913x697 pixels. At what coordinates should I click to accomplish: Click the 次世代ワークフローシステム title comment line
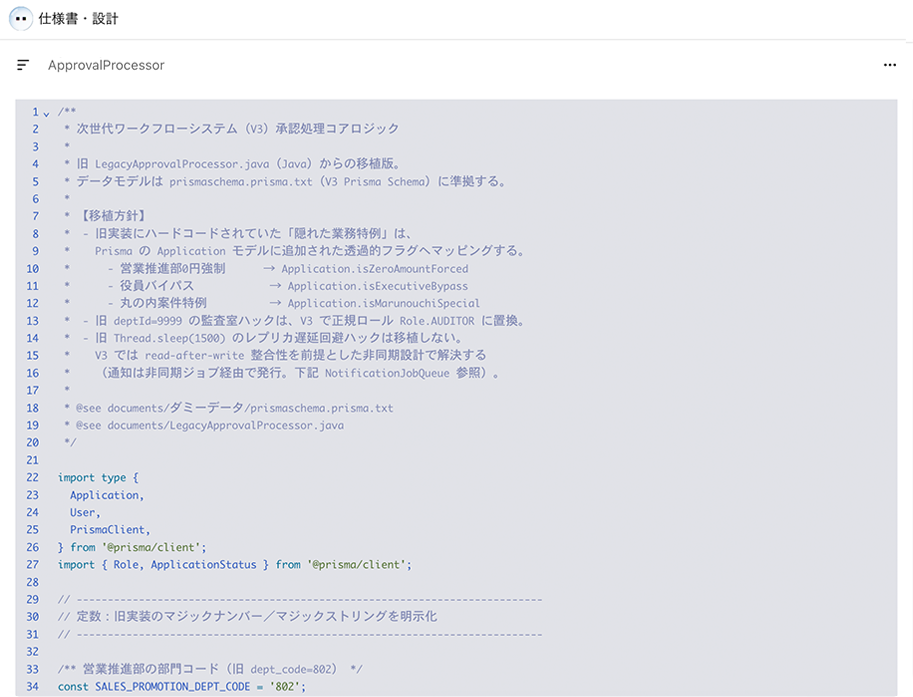pyautogui.click(x=232, y=129)
